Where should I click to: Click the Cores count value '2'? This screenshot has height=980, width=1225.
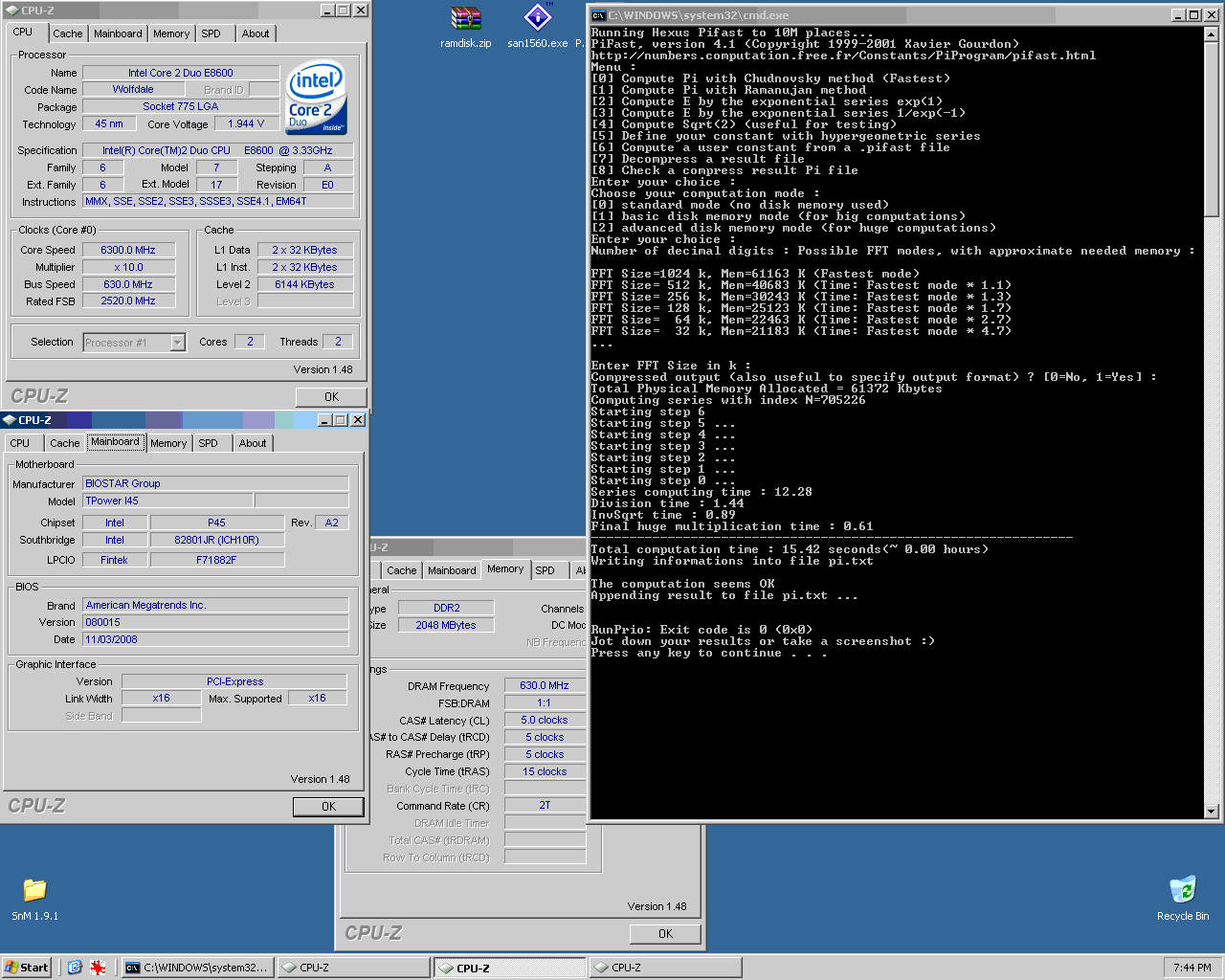[250, 342]
